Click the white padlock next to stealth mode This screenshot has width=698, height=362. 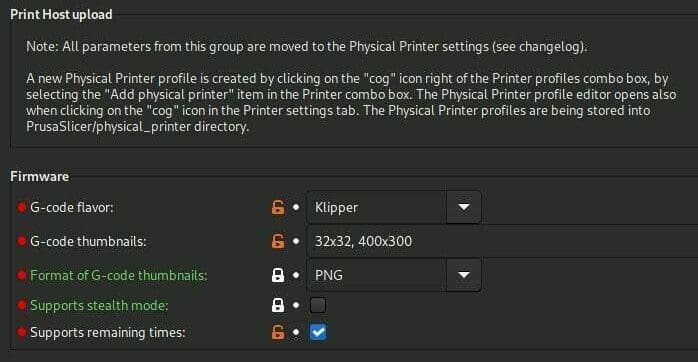278,305
